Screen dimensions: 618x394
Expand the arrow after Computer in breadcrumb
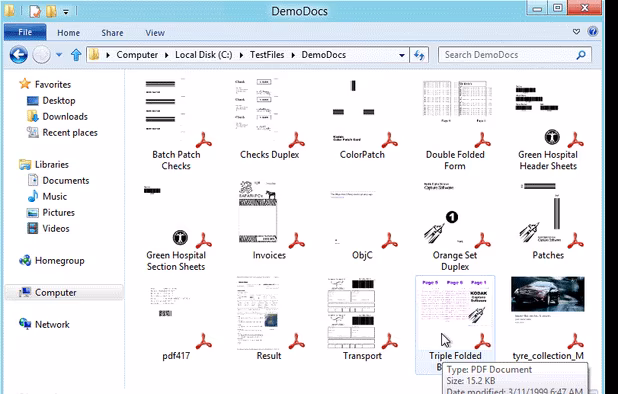tap(166, 55)
